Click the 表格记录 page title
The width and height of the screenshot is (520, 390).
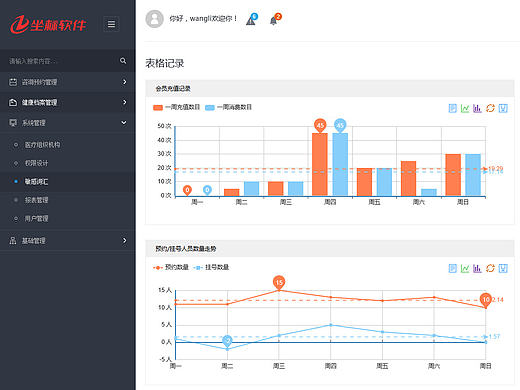pos(165,63)
